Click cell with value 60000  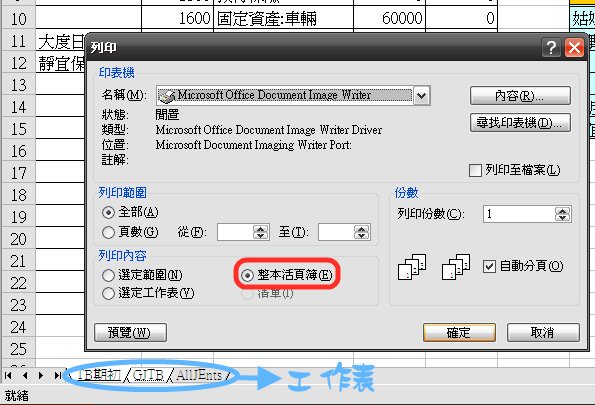(x=389, y=18)
